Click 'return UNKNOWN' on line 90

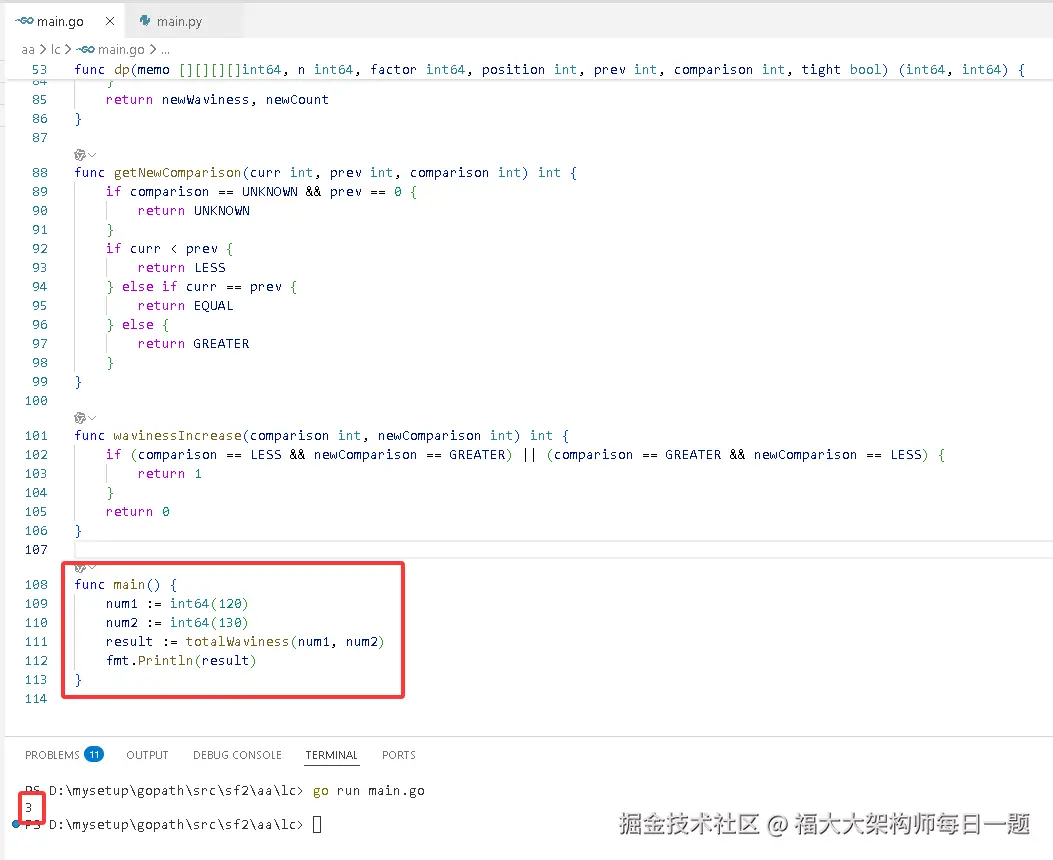pos(193,211)
